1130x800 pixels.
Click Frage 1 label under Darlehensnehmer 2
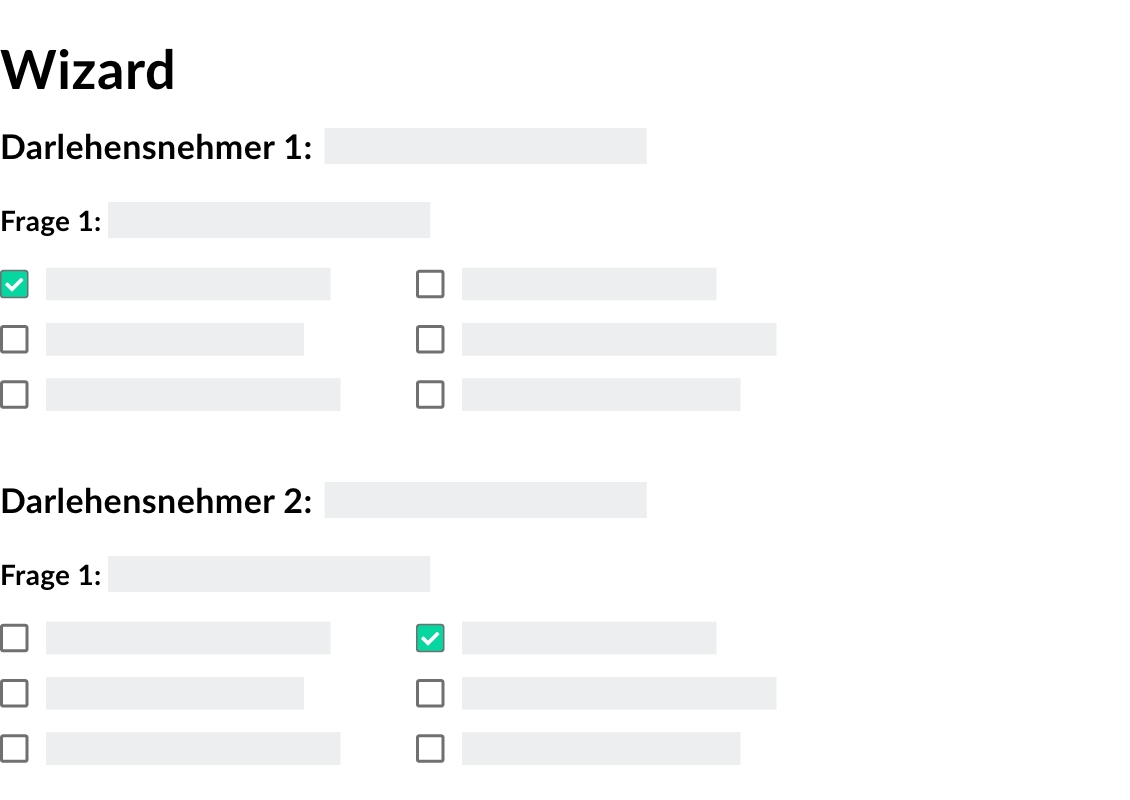click(x=51, y=576)
